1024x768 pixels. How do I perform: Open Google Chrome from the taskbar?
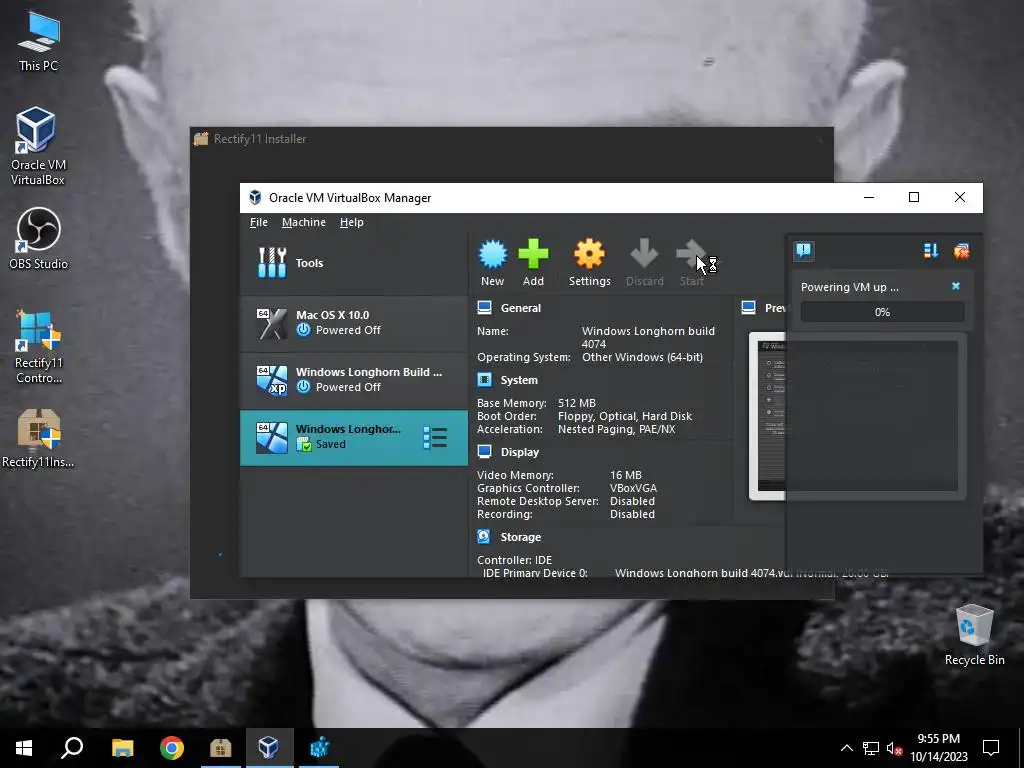point(172,748)
